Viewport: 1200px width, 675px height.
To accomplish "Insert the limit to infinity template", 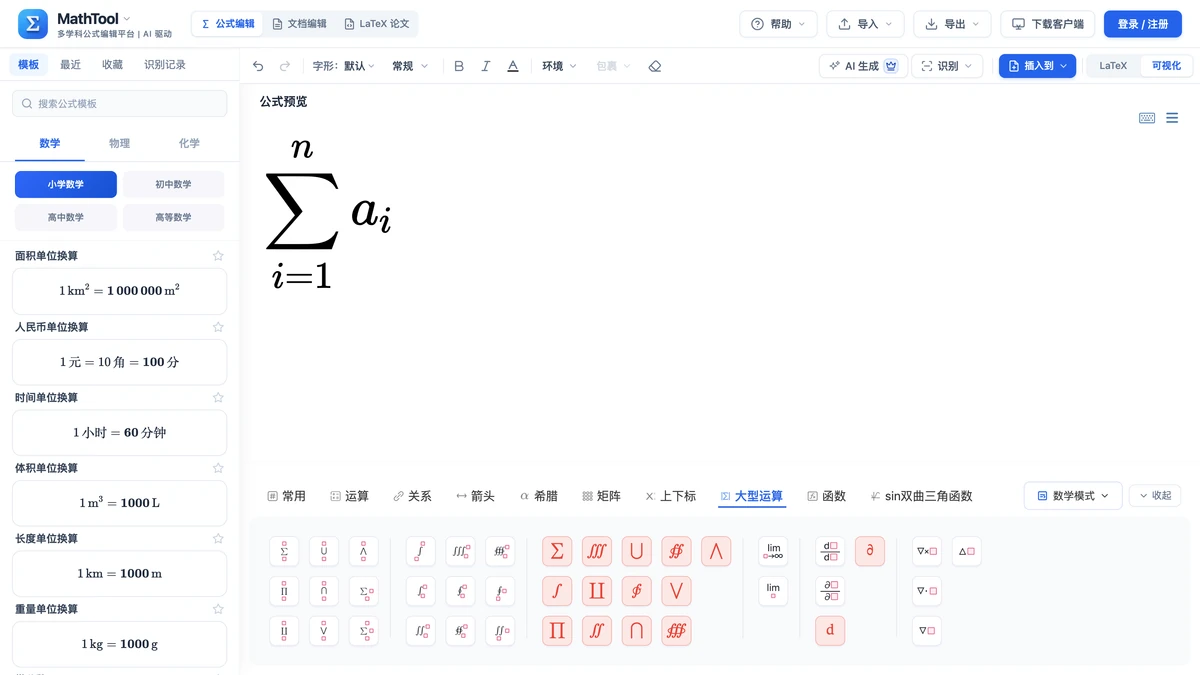I will (x=773, y=551).
